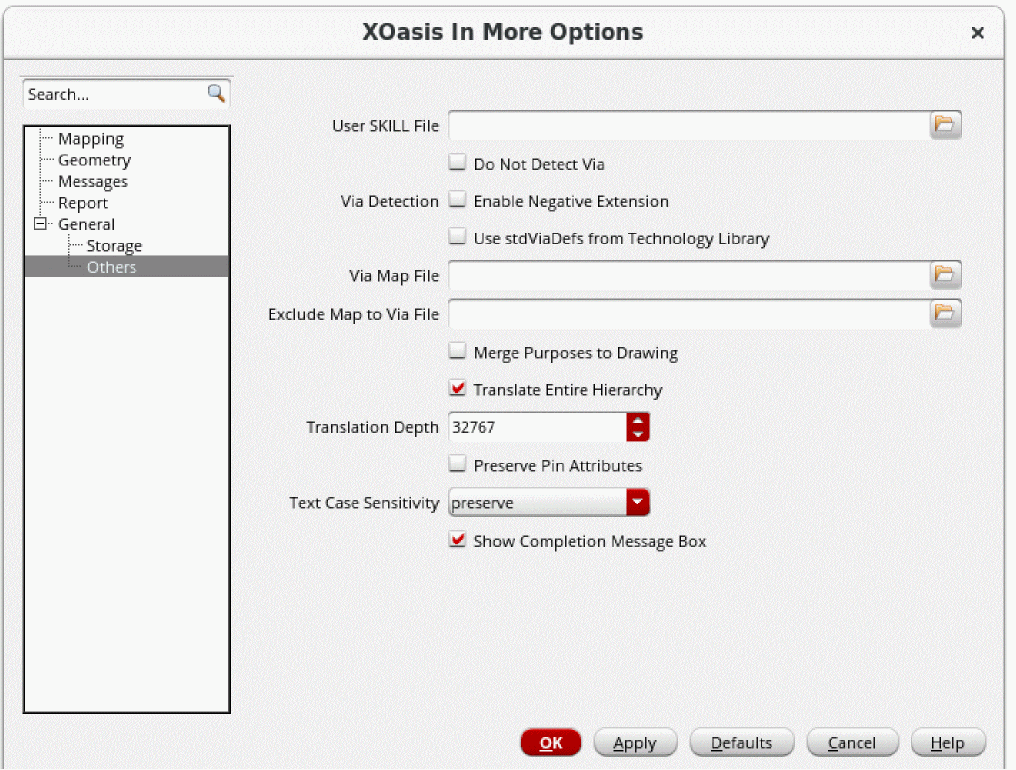This screenshot has width=1016, height=770.
Task: Click browse folder icon for User SKILL File
Action: pyautogui.click(x=945, y=125)
